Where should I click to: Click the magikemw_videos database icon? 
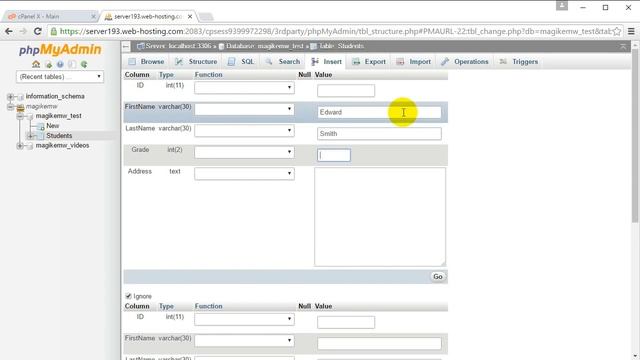(x=30, y=146)
